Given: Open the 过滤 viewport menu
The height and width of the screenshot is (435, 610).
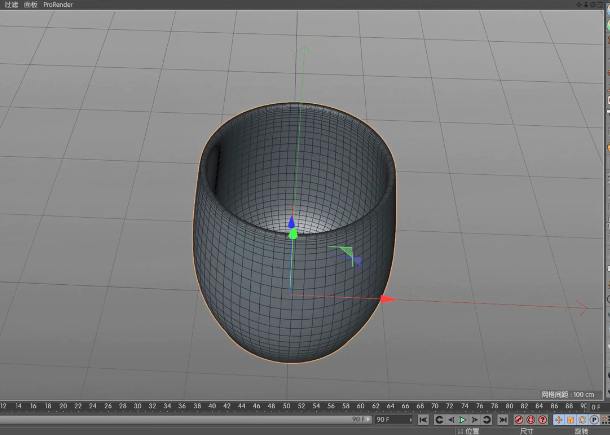Looking at the screenshot, I should pyautogui.click(x=11, y=5).
